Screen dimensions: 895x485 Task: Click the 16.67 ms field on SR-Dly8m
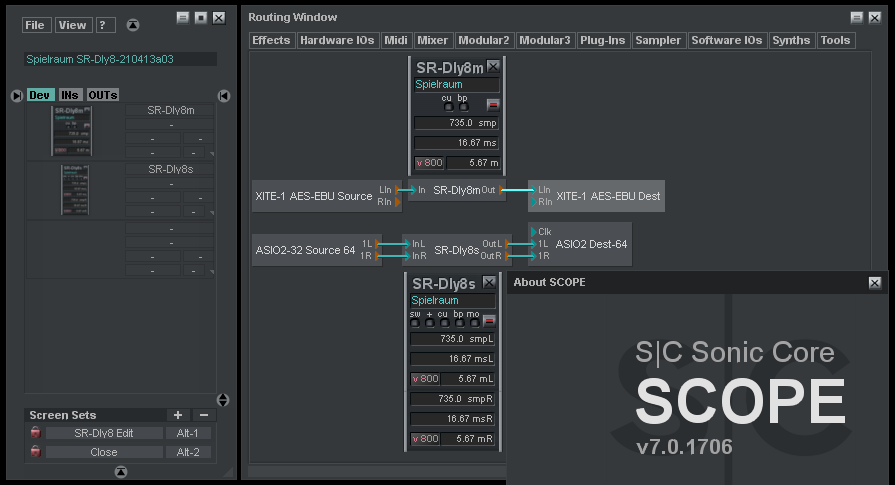point(456,143)
